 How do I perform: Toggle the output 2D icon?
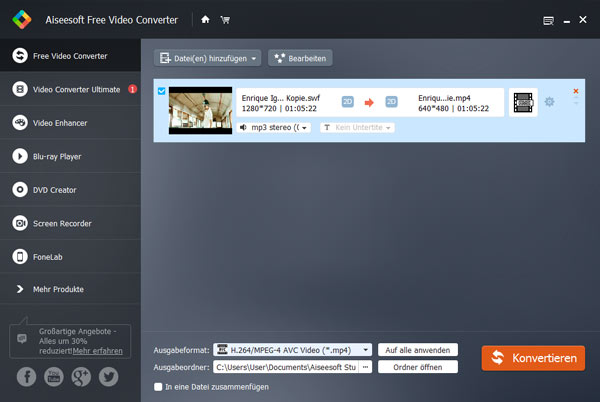[391, 102]
